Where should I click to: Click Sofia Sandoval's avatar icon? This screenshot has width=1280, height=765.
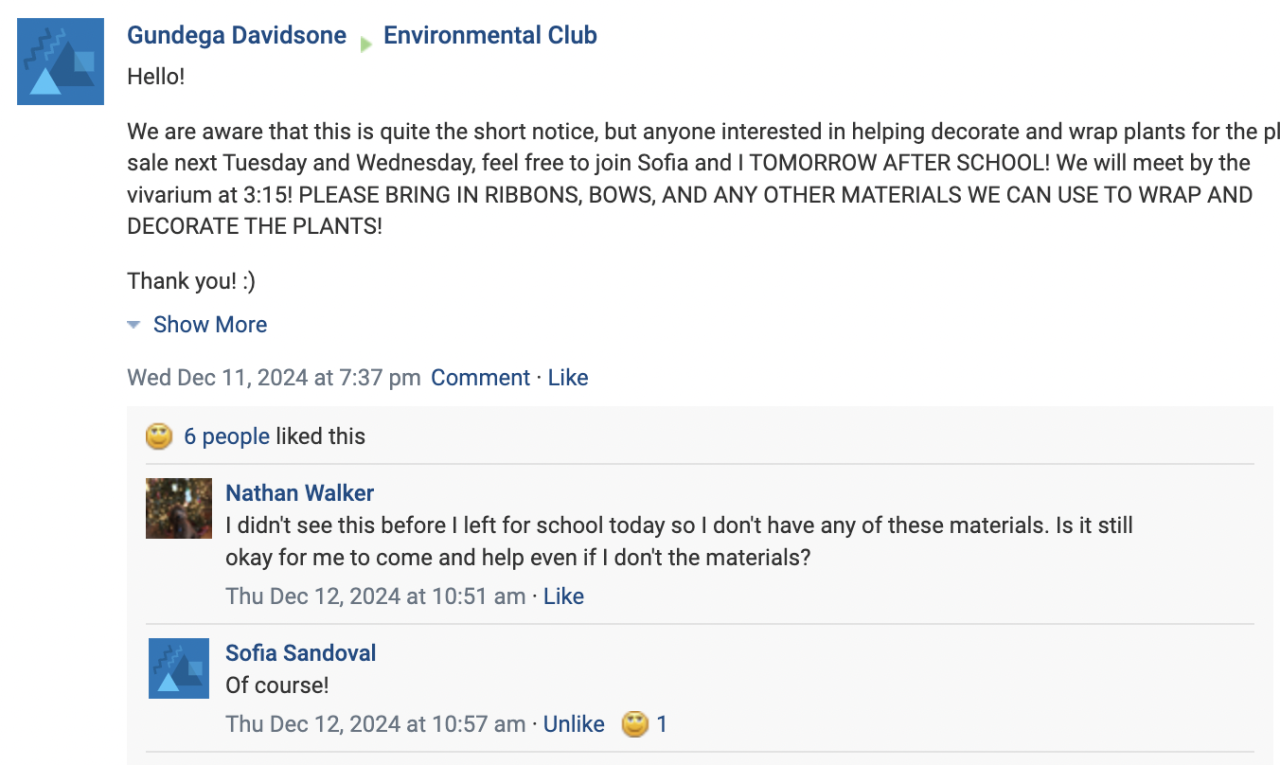pos(179,668)
